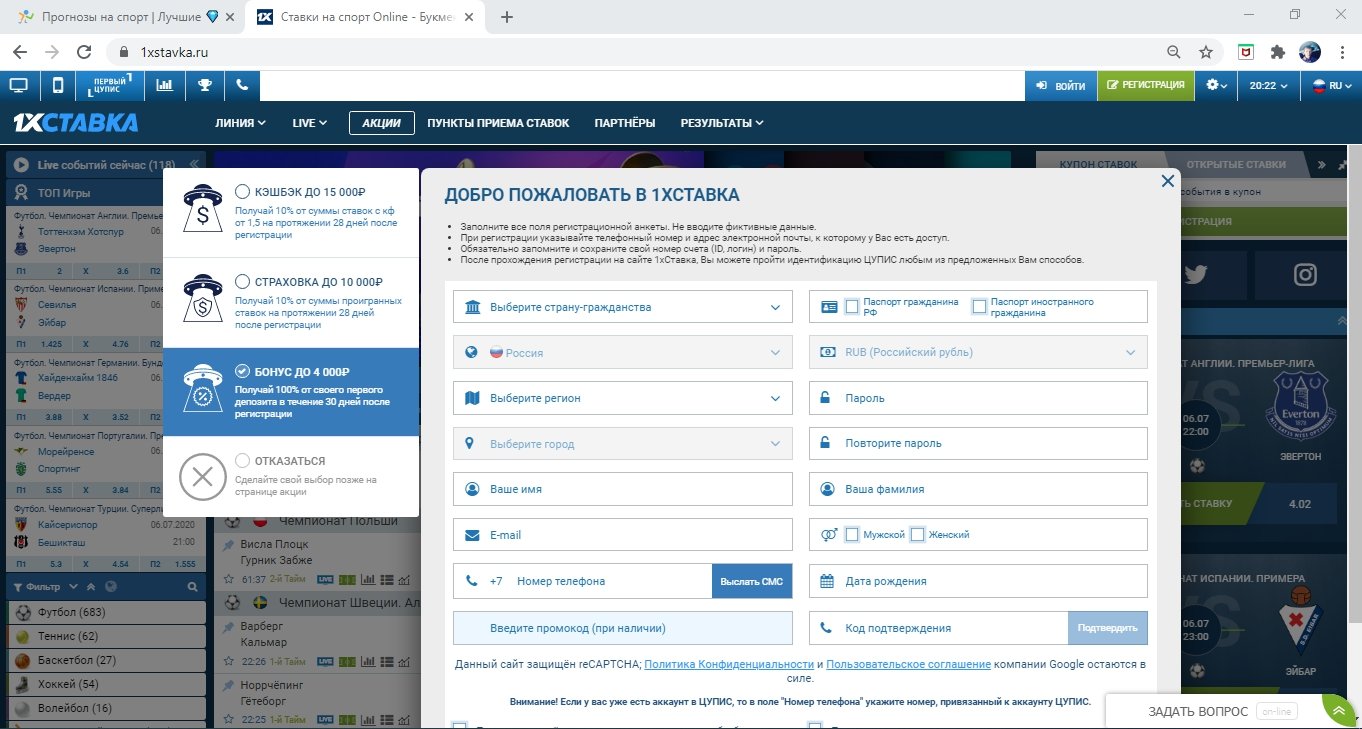1362x729 pixels.
Task: Open the Пользовательское соглашение link
Action: tap(908, 664)
